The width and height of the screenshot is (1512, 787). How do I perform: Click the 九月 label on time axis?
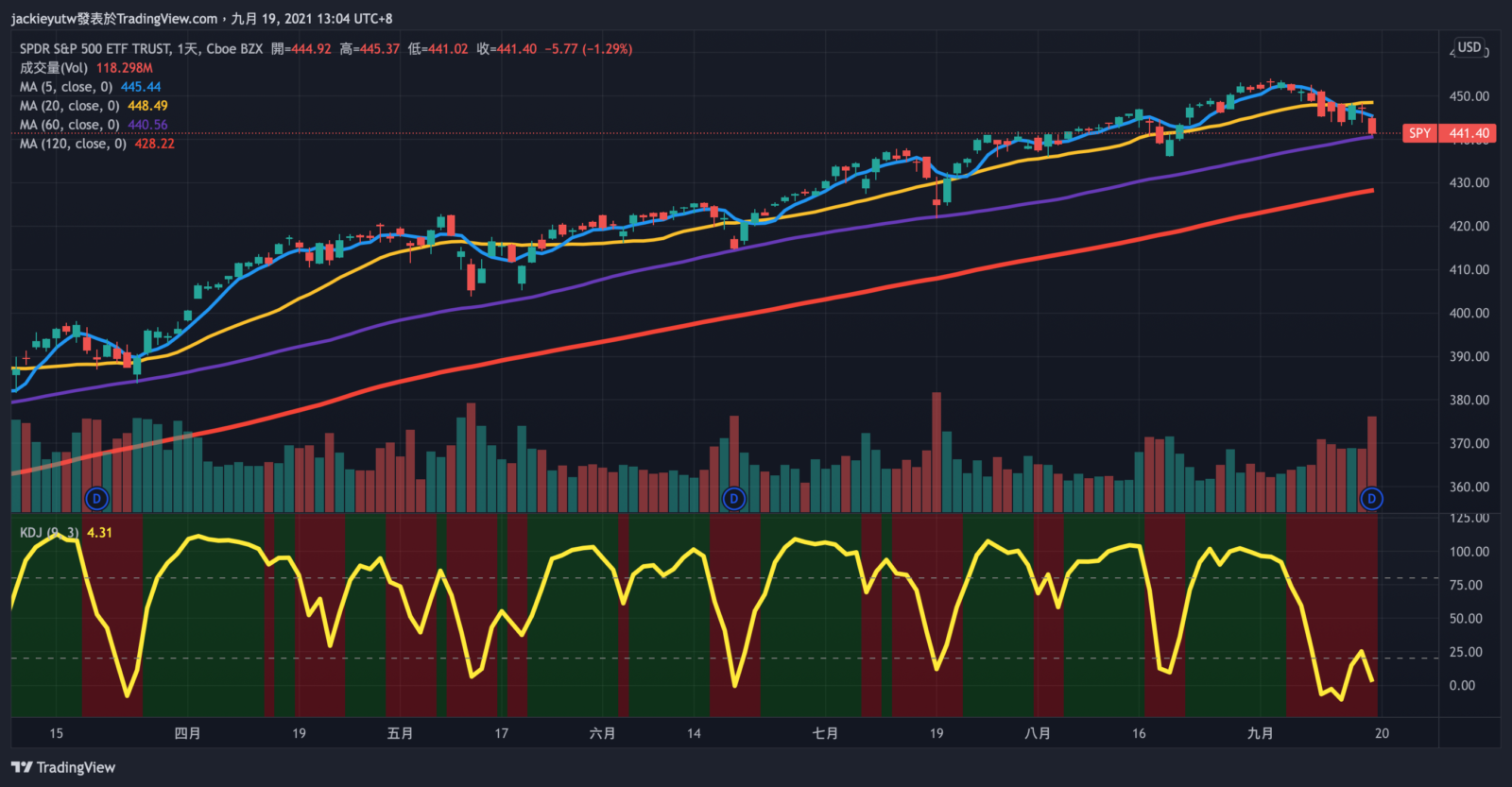click(x=1260, y=733)
